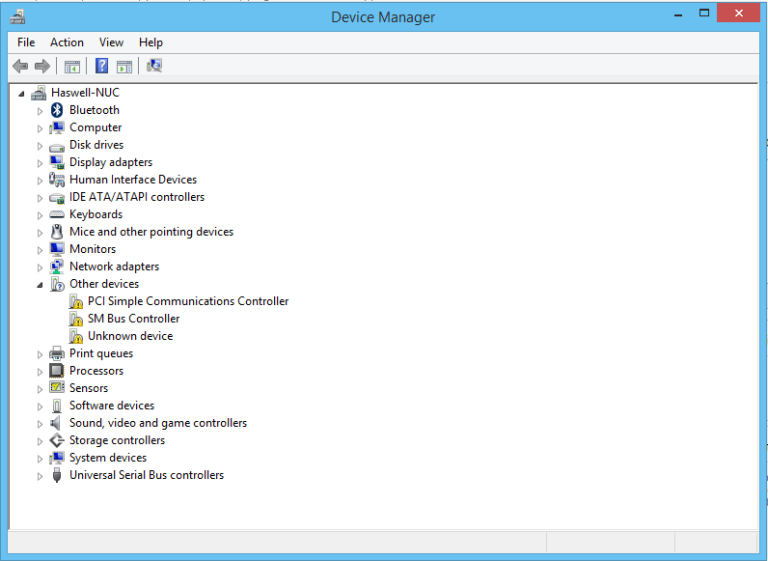Click the blue Help question mark icon

(x=101, y=66)
